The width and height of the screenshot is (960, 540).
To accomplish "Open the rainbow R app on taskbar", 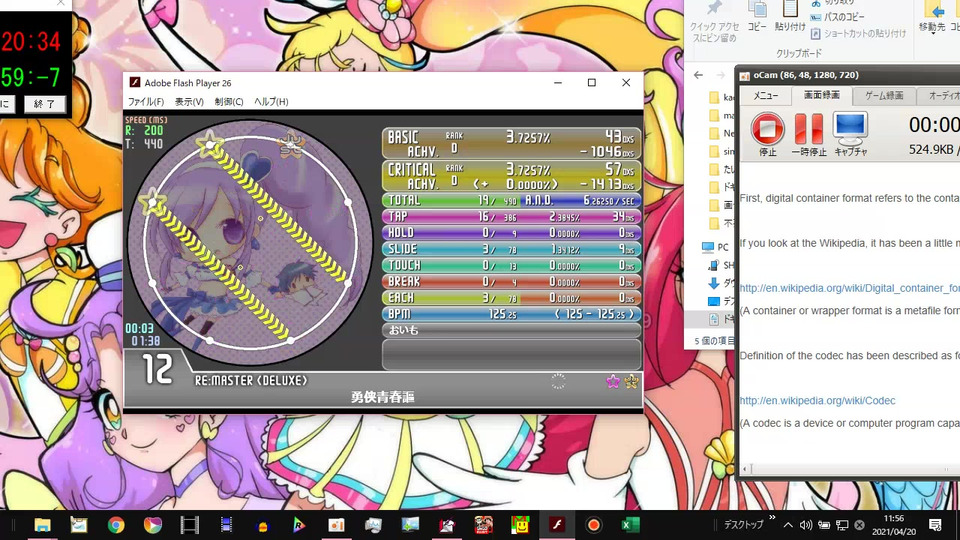I will point(299,525).
